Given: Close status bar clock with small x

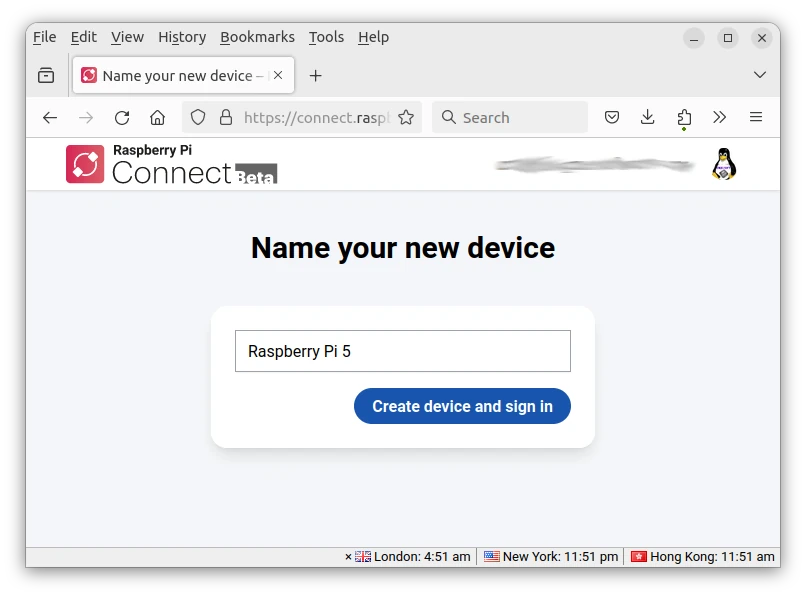Looking at the screenshot, I should click(348, 557).
